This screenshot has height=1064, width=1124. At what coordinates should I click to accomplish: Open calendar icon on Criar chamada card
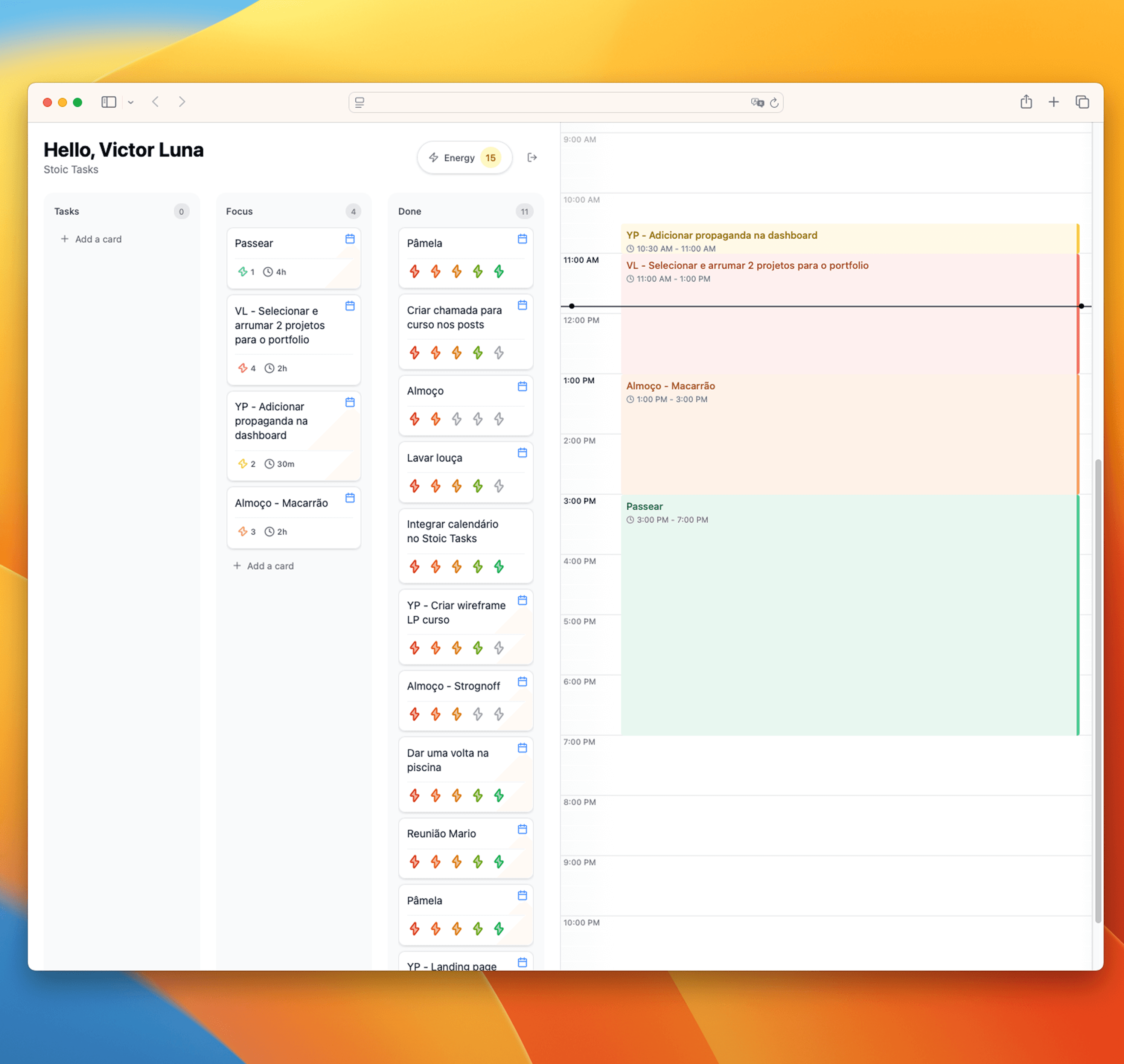(522, 305)
